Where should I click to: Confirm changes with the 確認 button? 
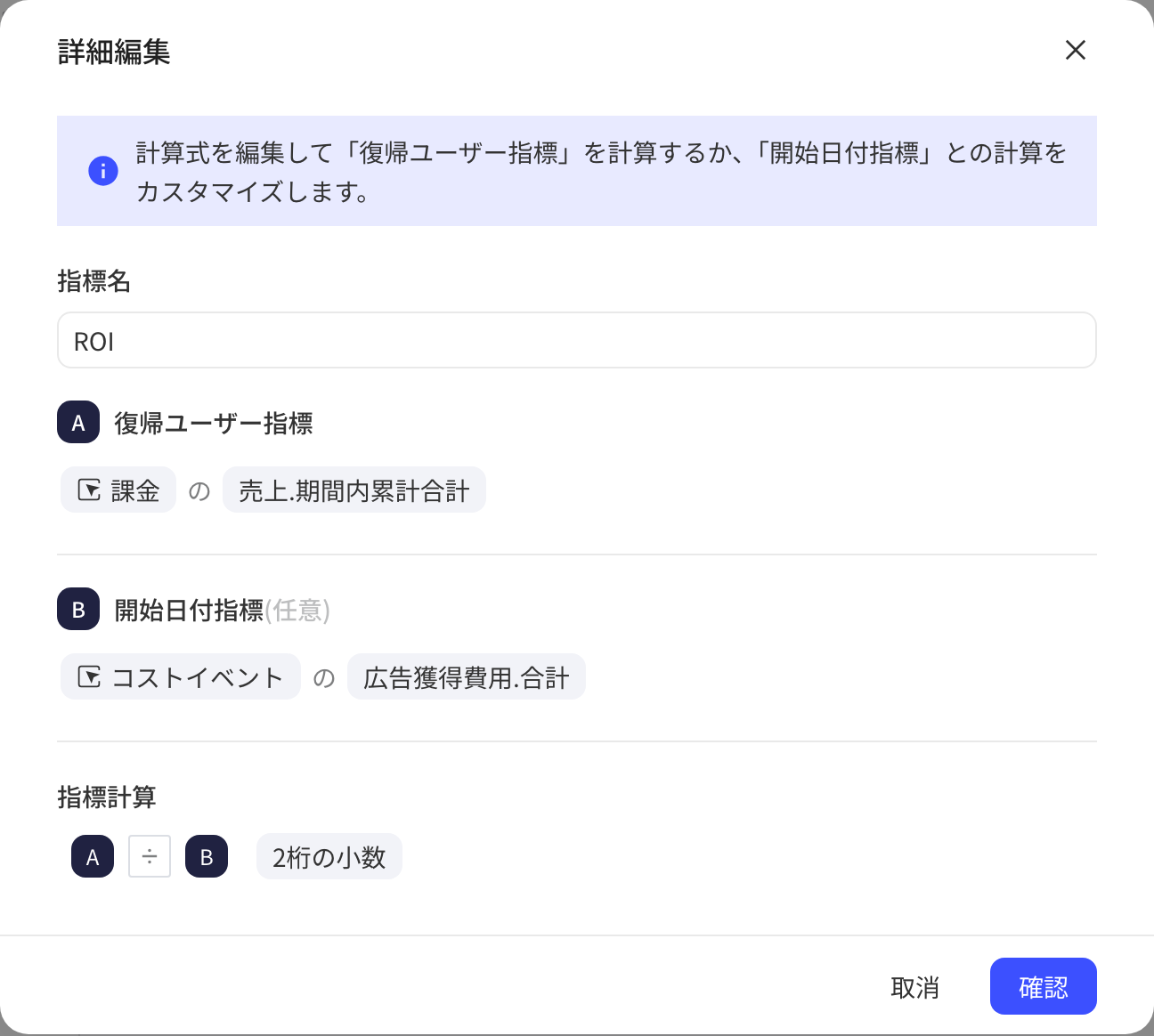click(x=1044, y=986)
